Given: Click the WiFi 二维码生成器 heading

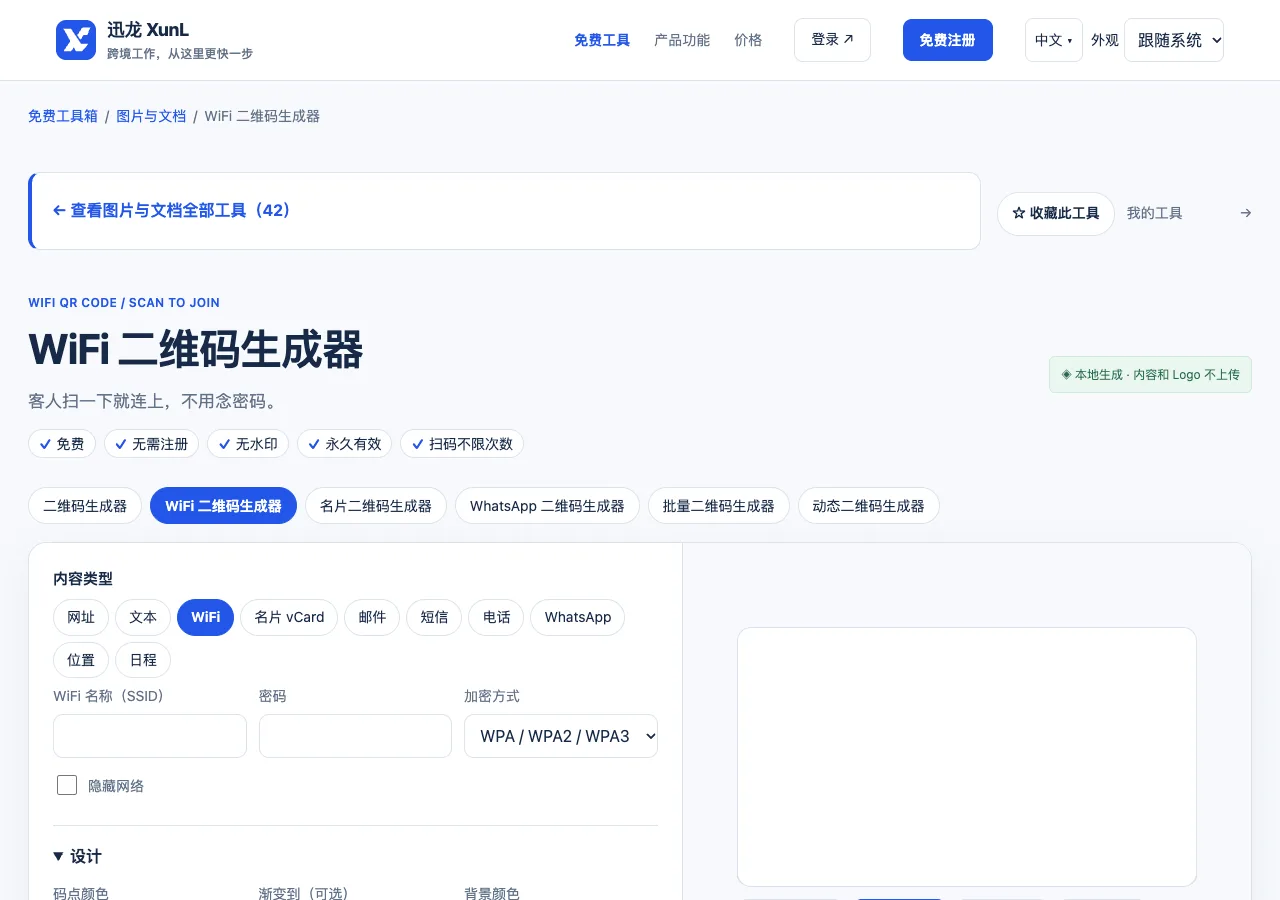Looking at the screenshot, I should [196, 350].
